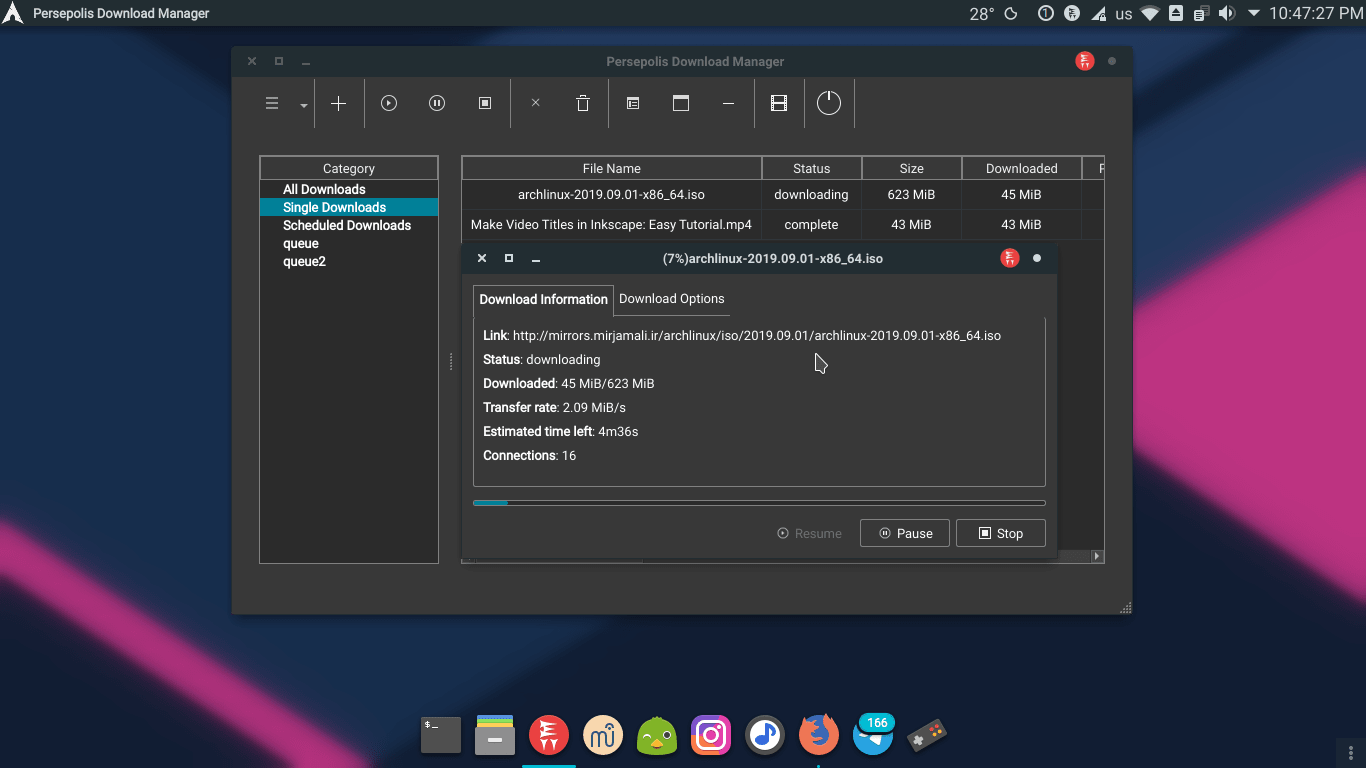1366x768 pixels.
Task: Click the download properties icon in toolbar
Action: click(633, 103)
